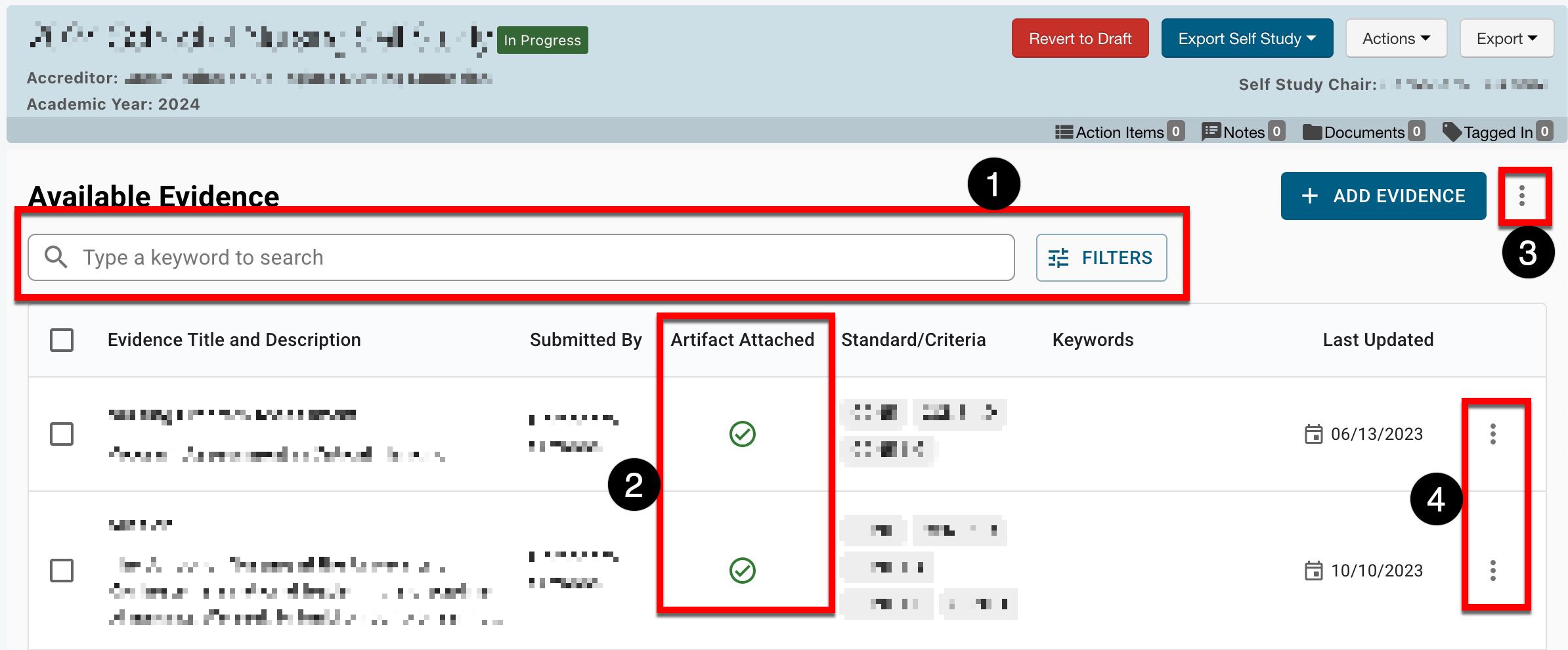
Task: Click the Tagged In tag icon
Action: (x=1452, y=132)
